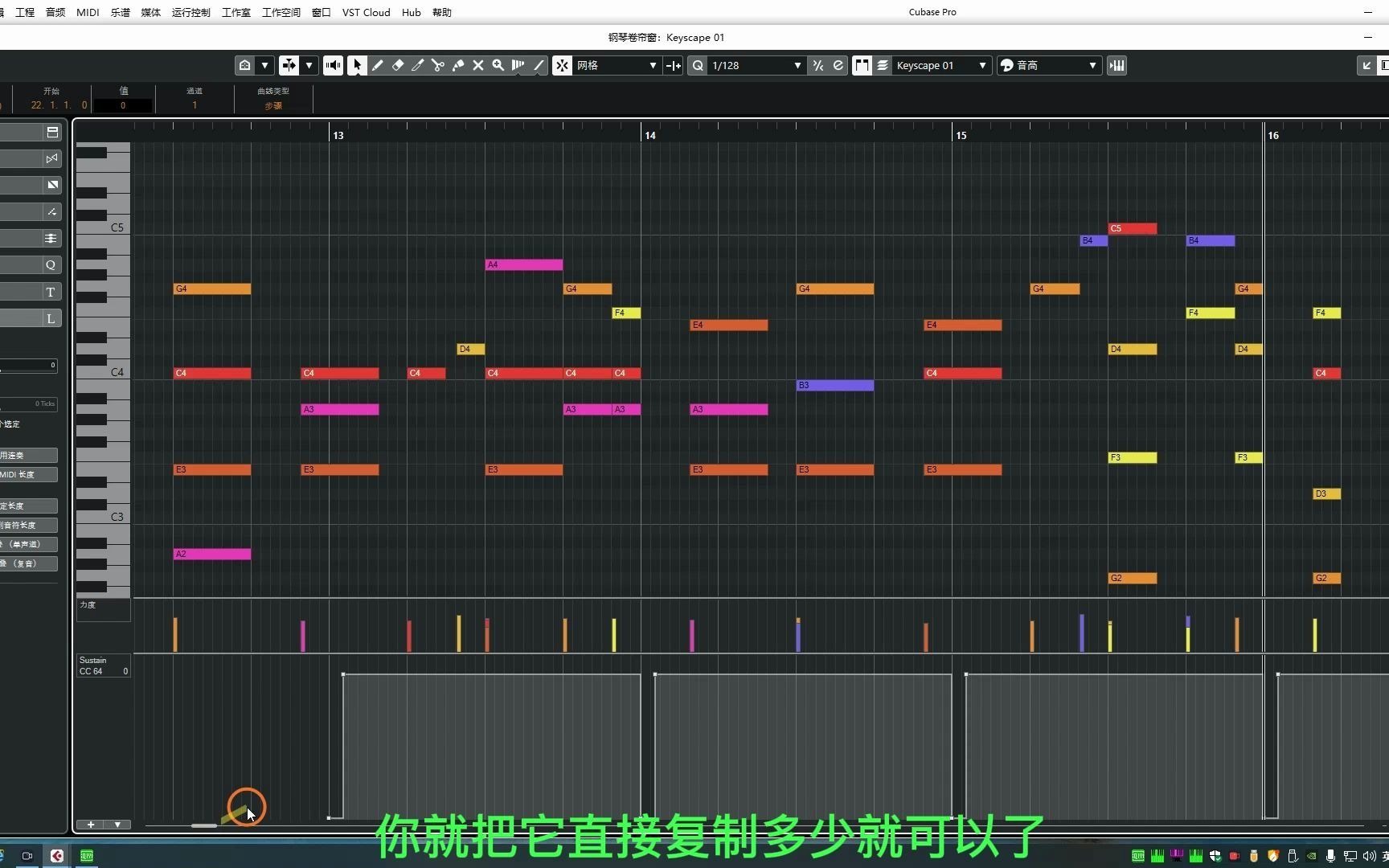This screenshot has height=868, width=1389.
Task: Select the Glue tool
Action: 457,65
